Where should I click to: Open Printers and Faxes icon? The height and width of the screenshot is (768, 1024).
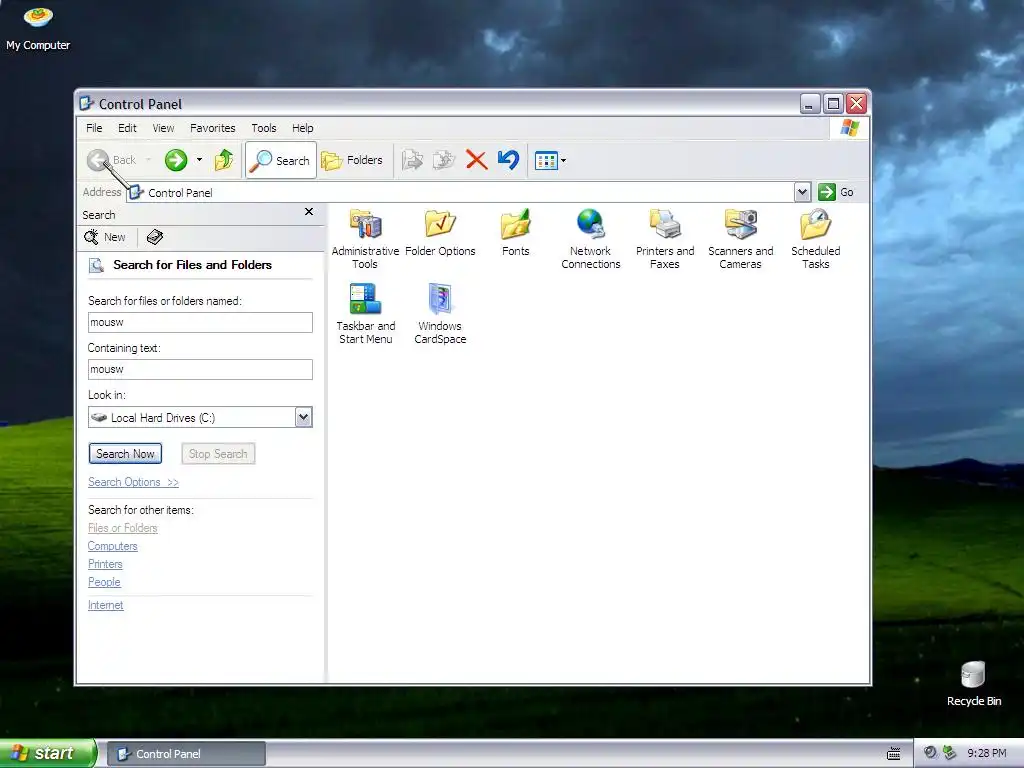coord(665,239)
